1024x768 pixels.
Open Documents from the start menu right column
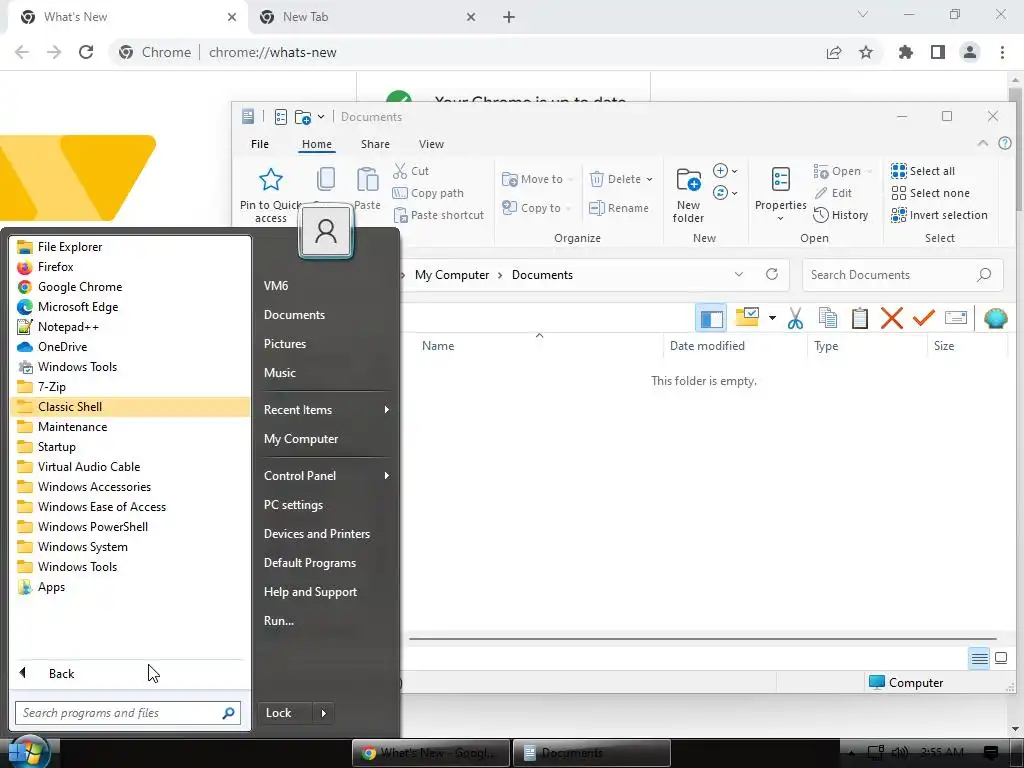(x=294, y=315)
